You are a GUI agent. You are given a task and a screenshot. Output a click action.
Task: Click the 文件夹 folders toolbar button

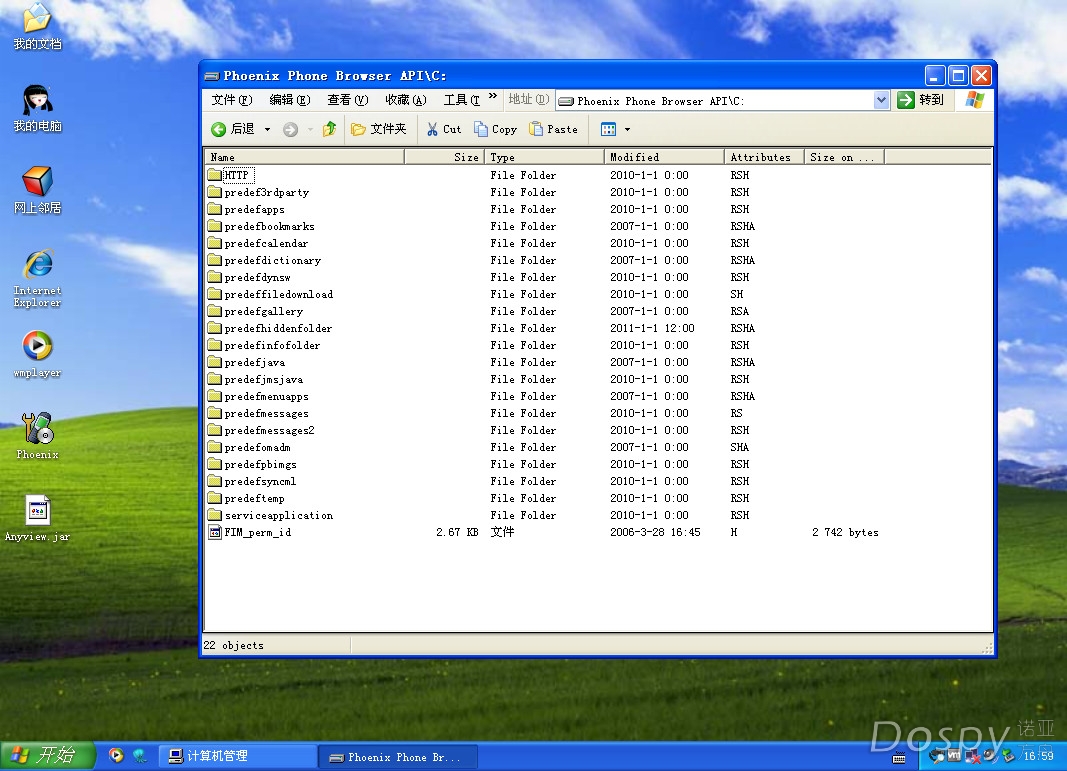pyautogui.click(x=379, y=129)
